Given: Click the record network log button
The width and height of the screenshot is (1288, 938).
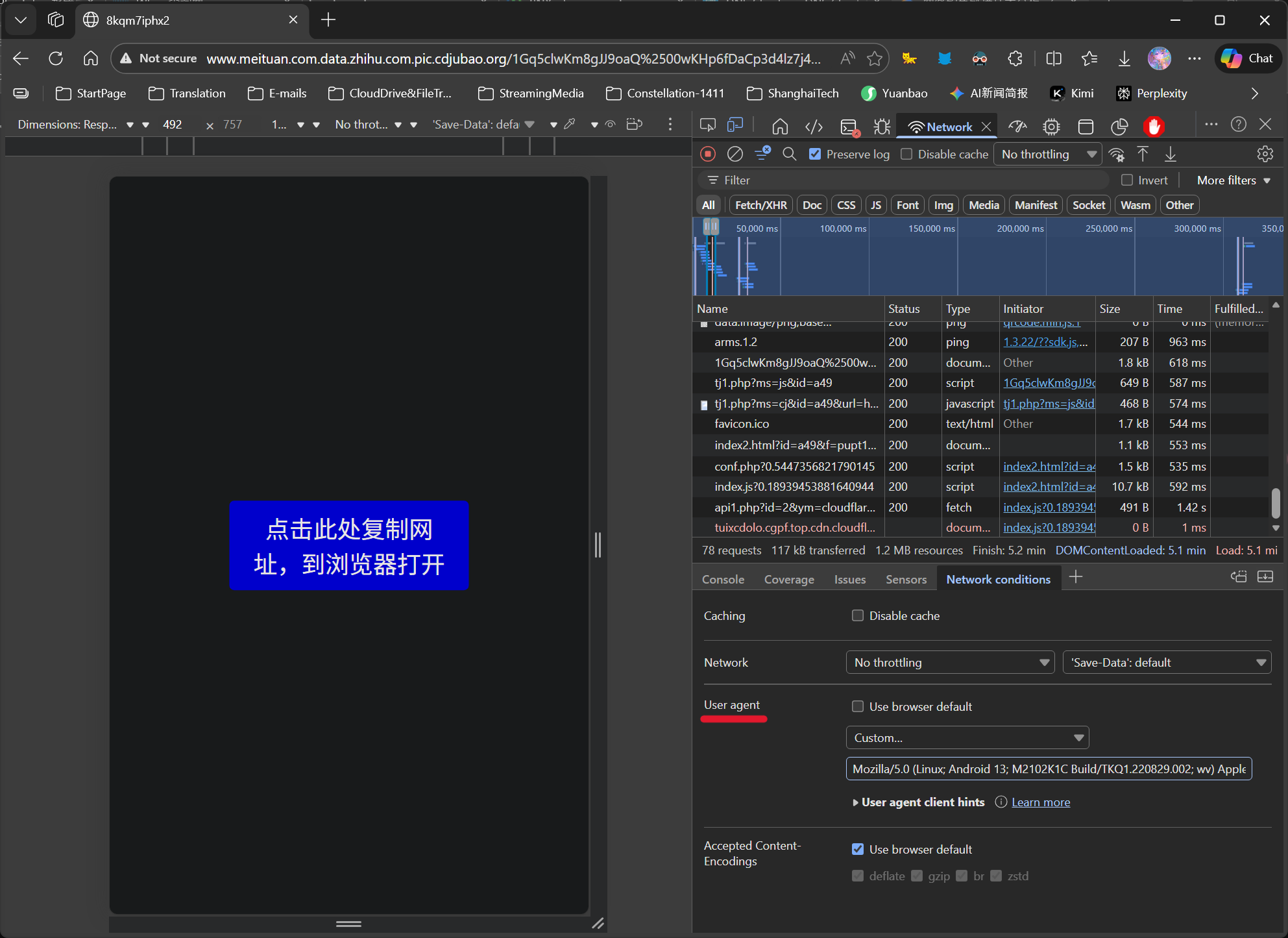Looking at the screenshot, I should pos(708,154).
